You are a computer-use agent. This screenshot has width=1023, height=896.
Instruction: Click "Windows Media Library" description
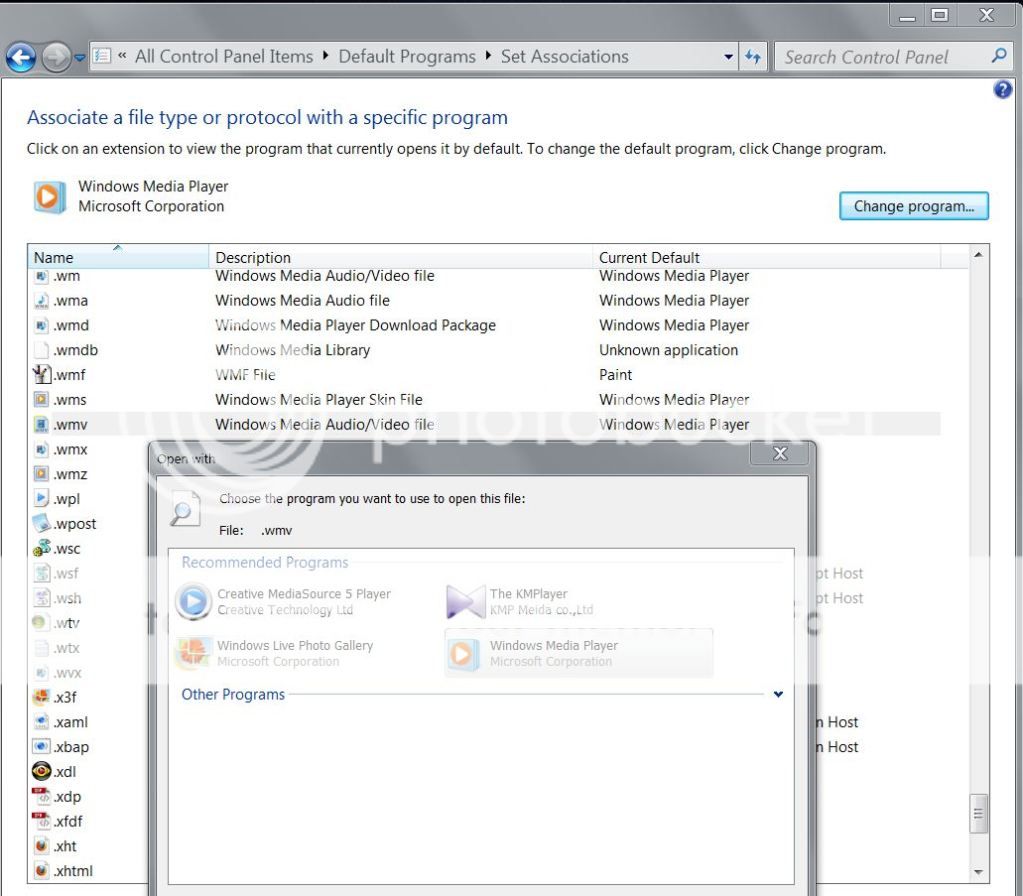click(292, 350)
